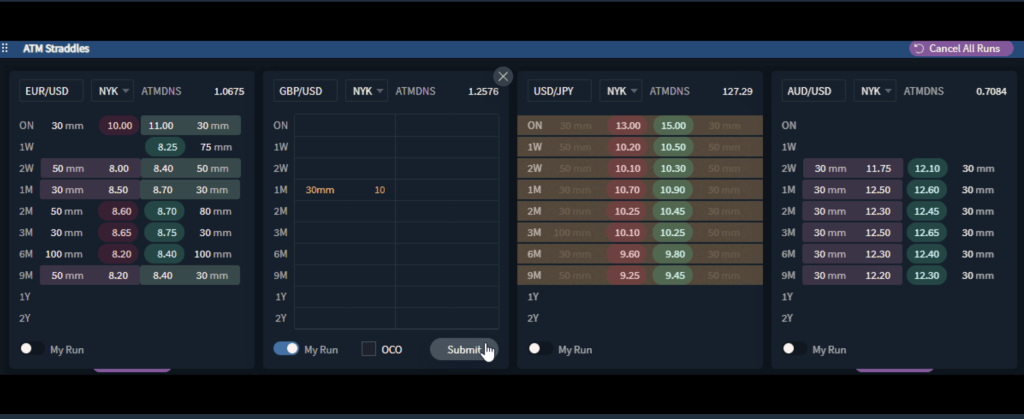The image size is (1024, 419).
Task: Enable My Run toggle on EUR/USD card
Action: click(x=32, y=349)
